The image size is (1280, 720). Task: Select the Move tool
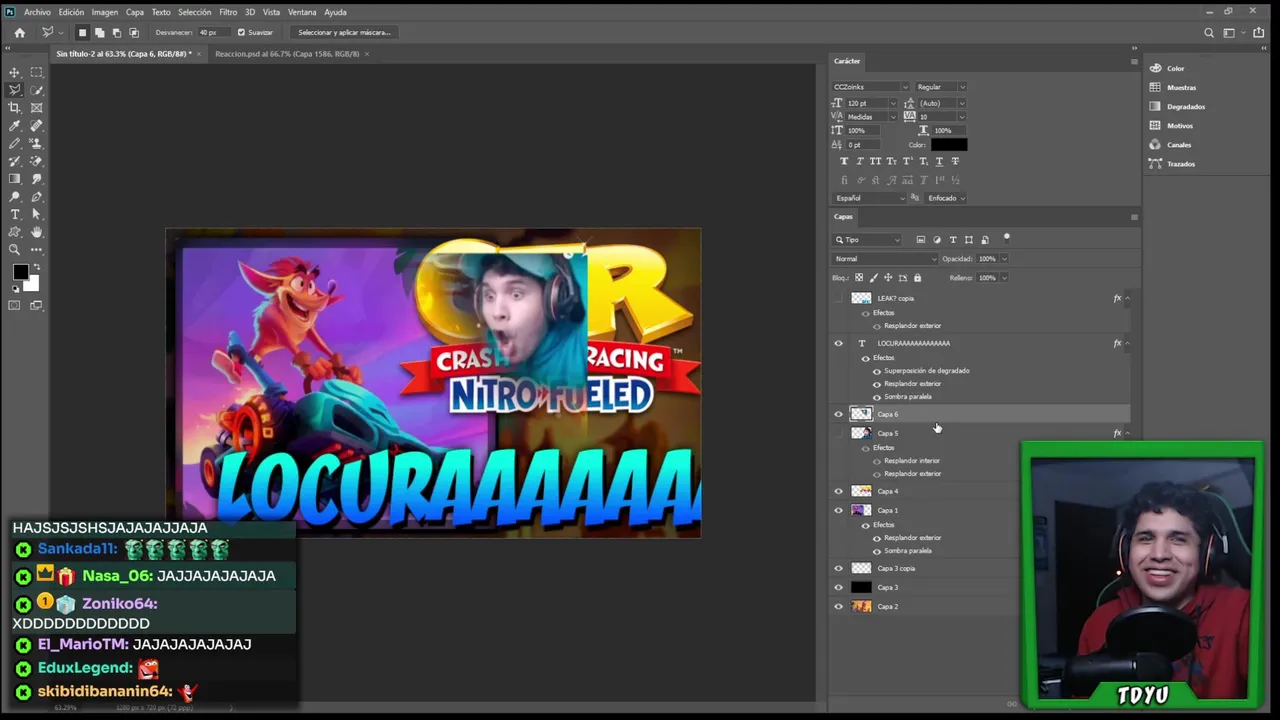[14, 72]
